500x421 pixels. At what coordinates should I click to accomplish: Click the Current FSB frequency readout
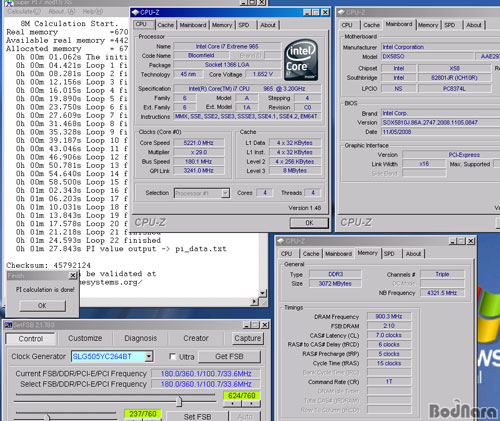206,374
